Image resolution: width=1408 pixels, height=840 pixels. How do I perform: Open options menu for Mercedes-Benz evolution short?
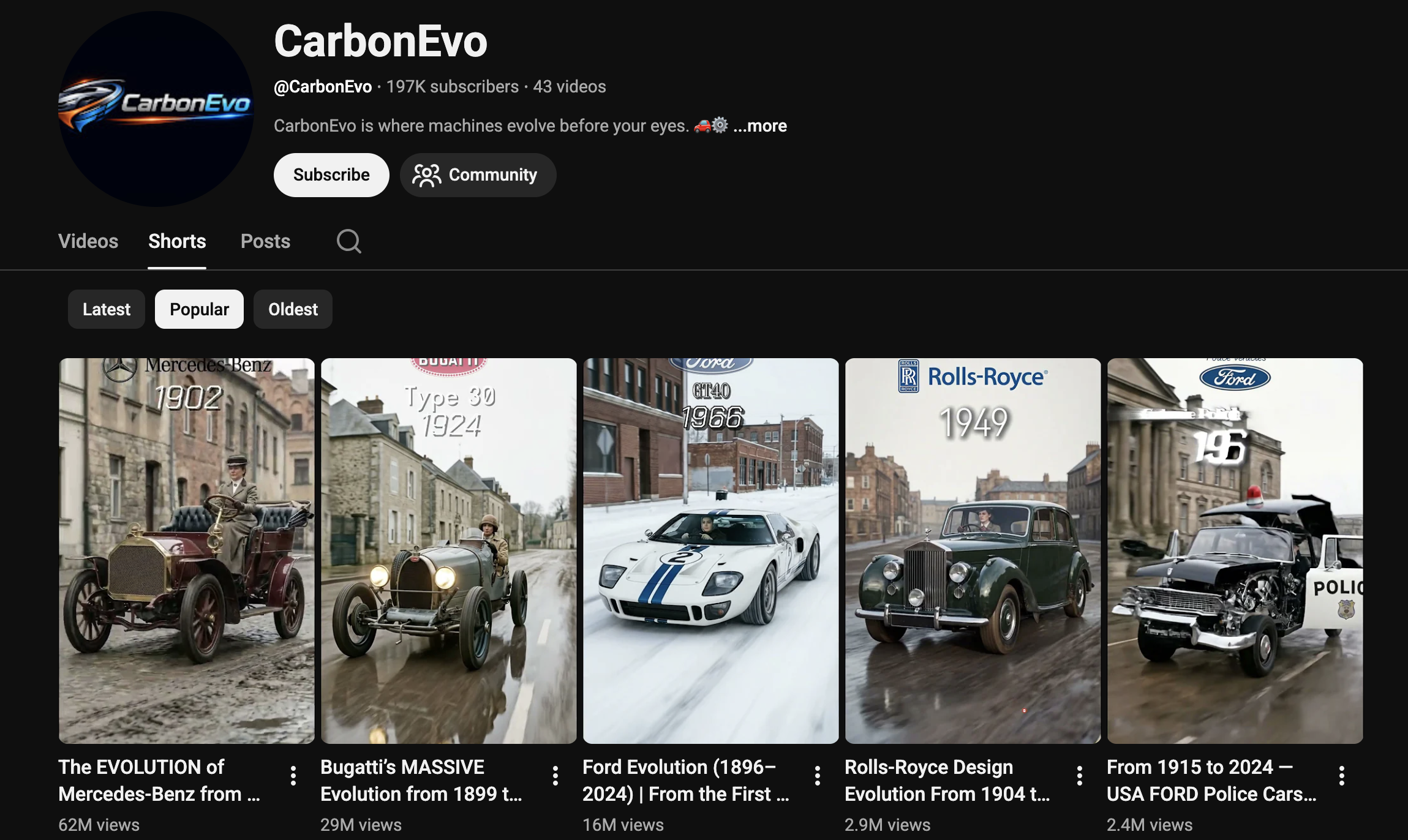pos(293,776)
